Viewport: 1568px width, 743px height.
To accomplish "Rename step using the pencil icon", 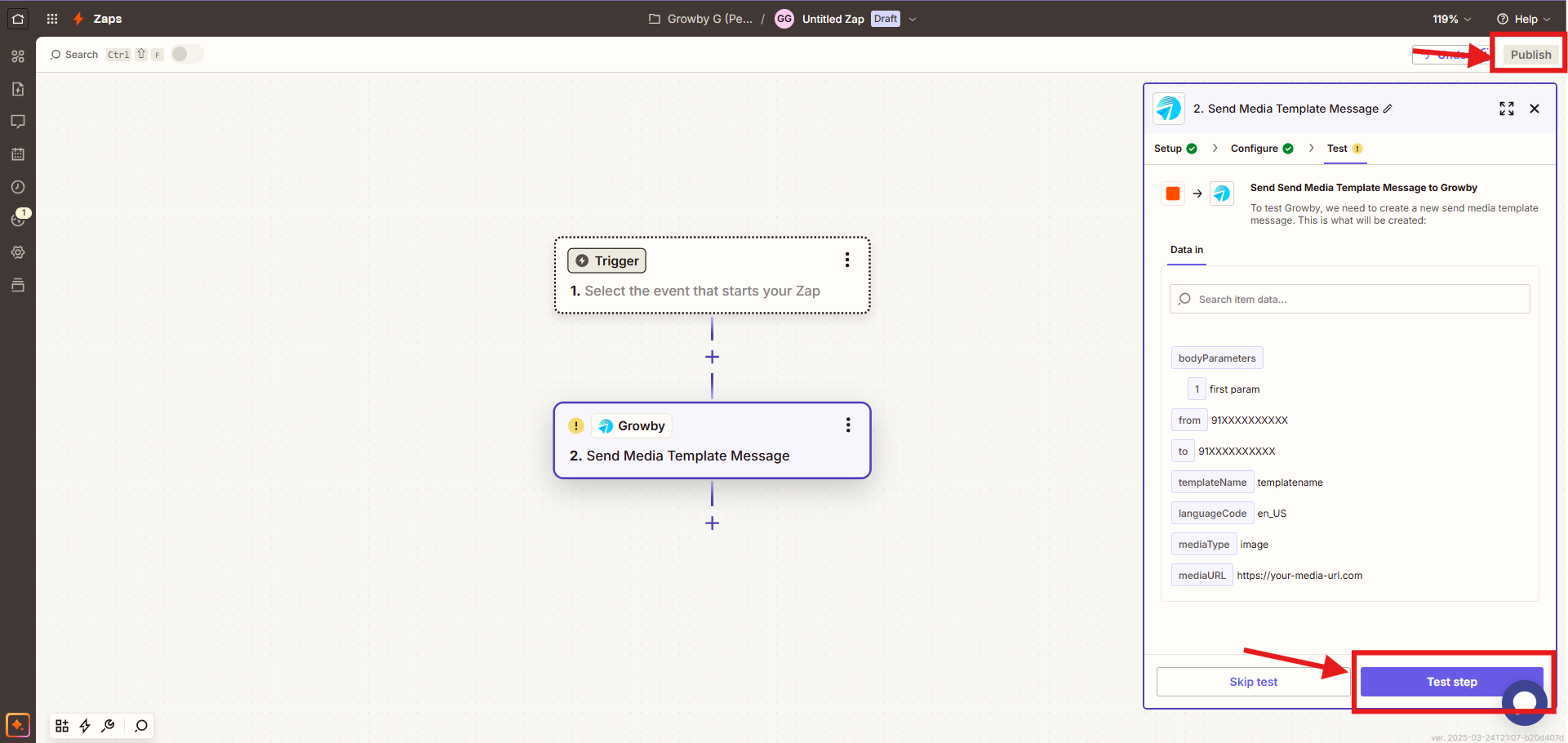I will pos(1388,109).
